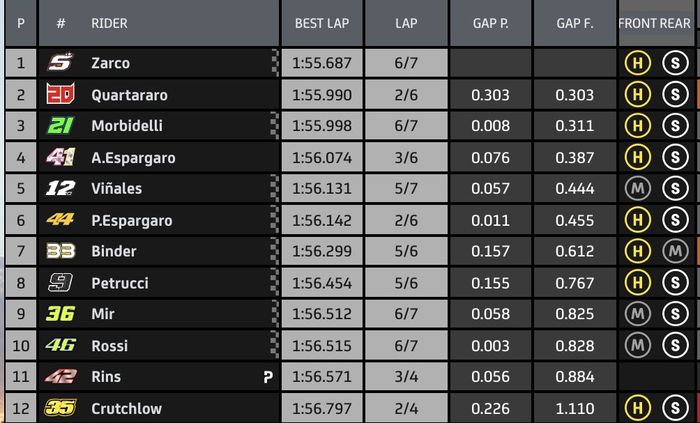Click Morbidelli's green number 21 logo
The image size is (700, 423).
tap(60, 125)
